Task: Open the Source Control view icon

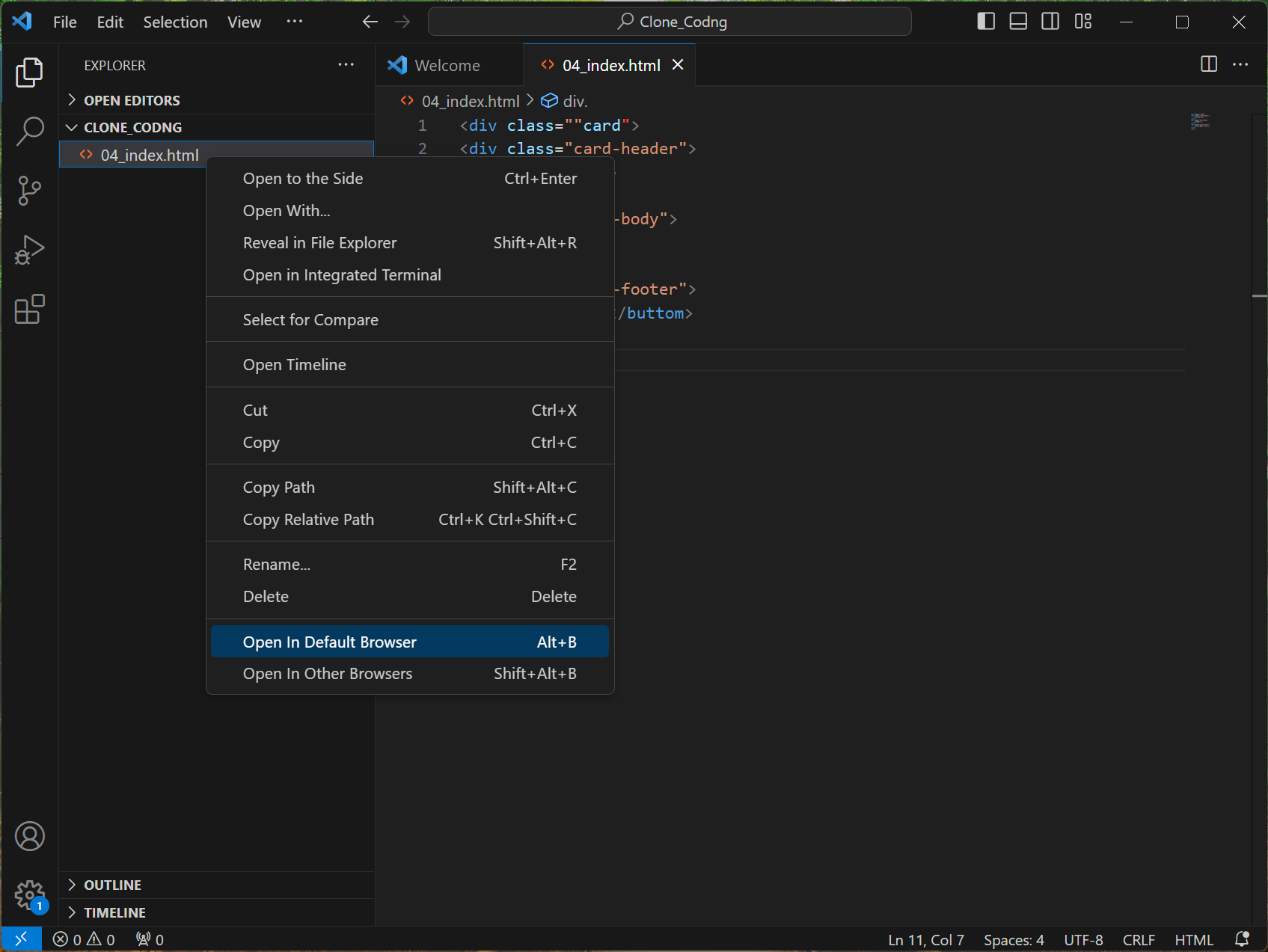Action: point(29,191)
